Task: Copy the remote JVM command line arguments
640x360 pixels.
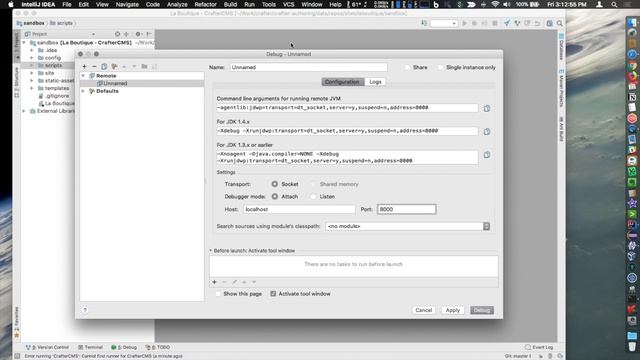Action: click(487, 109)
